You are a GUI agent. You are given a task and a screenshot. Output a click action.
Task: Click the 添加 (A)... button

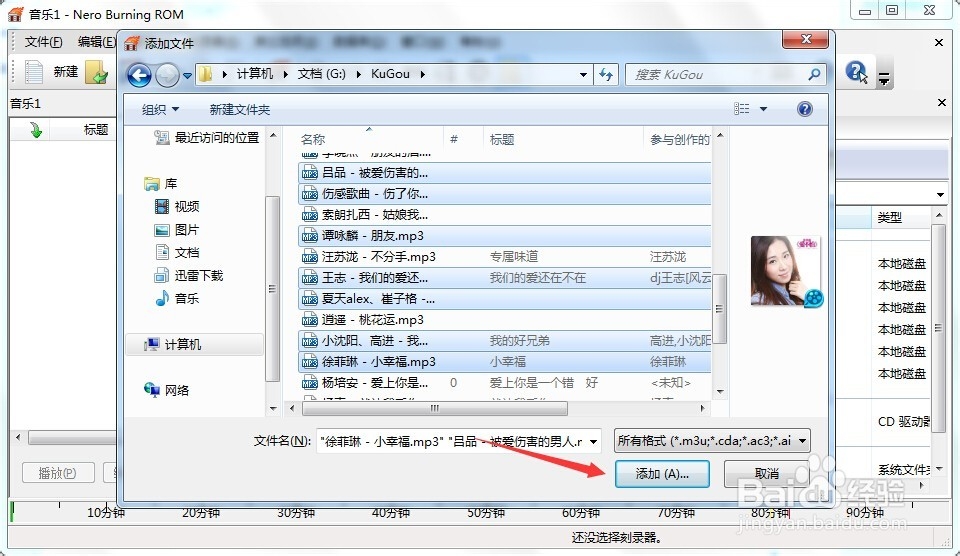pyautogui.click(x=662, y=474)
